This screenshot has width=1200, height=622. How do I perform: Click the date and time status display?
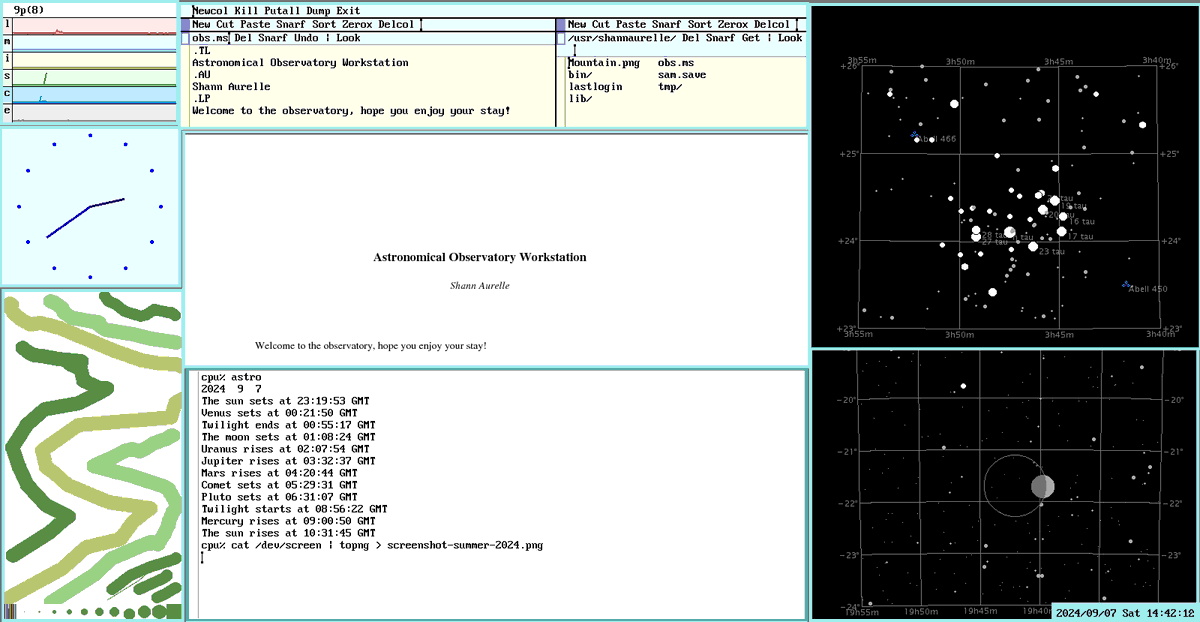coord(1125,613)
